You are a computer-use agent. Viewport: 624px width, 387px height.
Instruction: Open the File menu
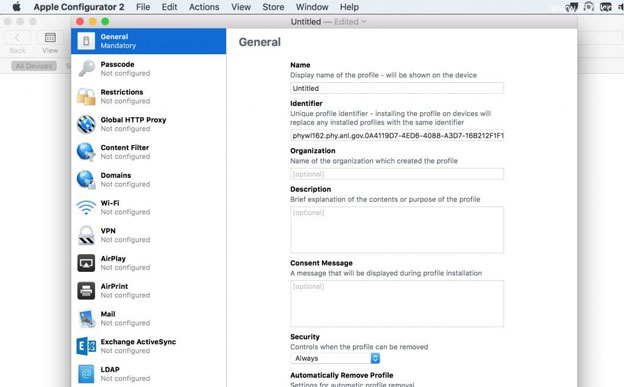(143, 7)
